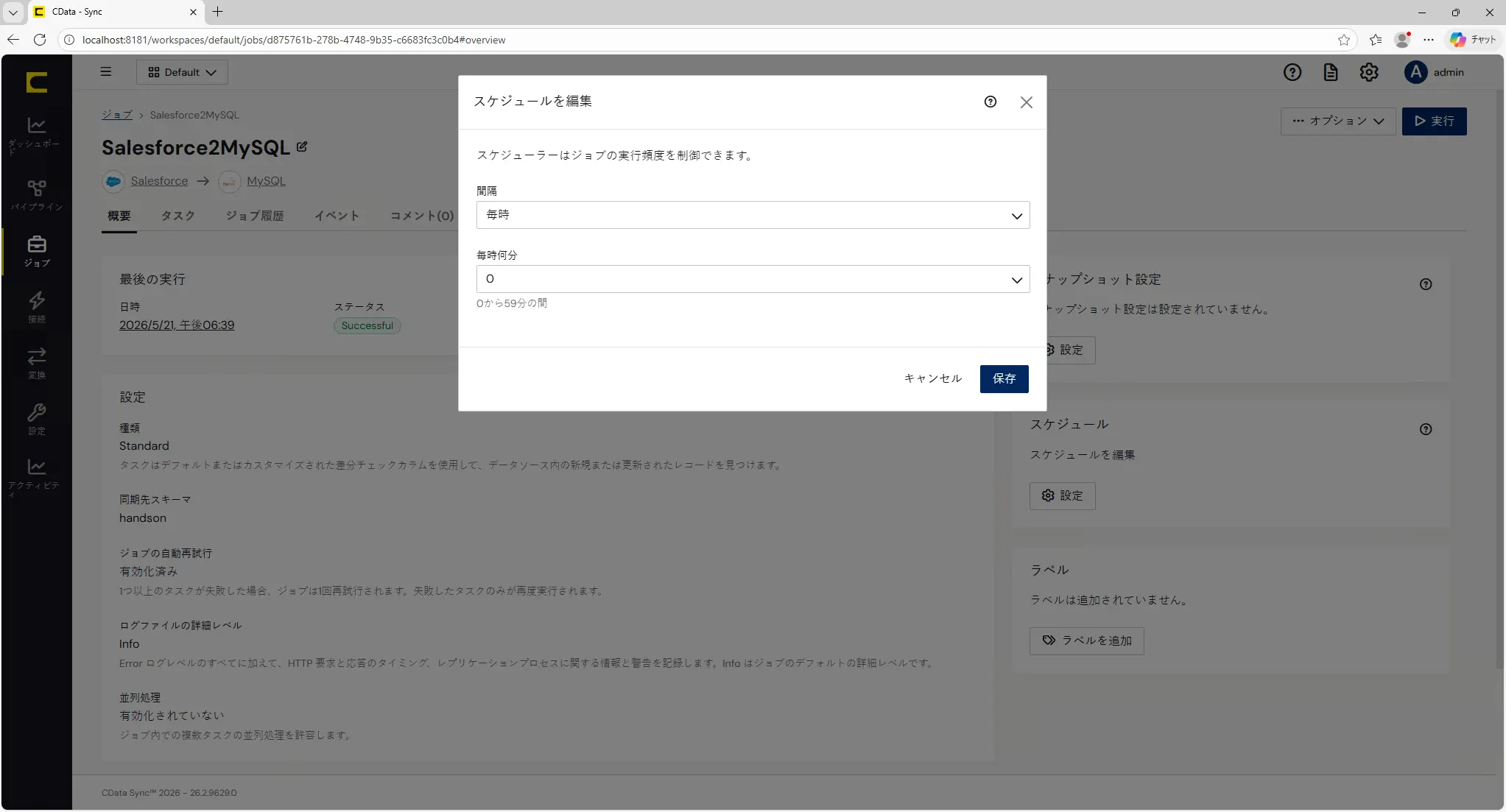The width and height of the screenshot is (1506, 812).
Task: Click the CData logo in the sidebar
Action: 37,82
